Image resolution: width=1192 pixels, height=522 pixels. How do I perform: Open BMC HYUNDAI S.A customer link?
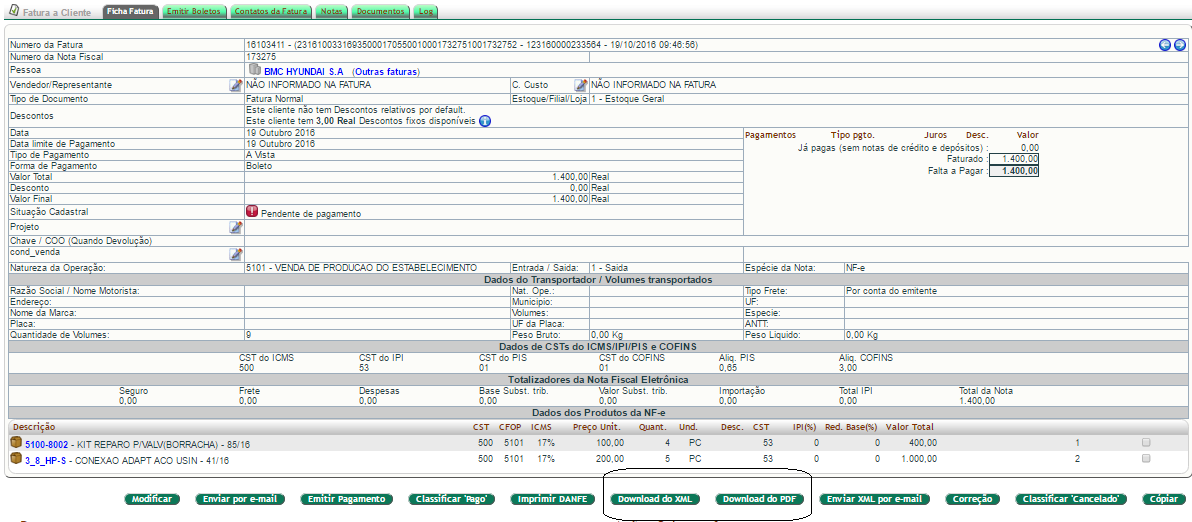303,71
